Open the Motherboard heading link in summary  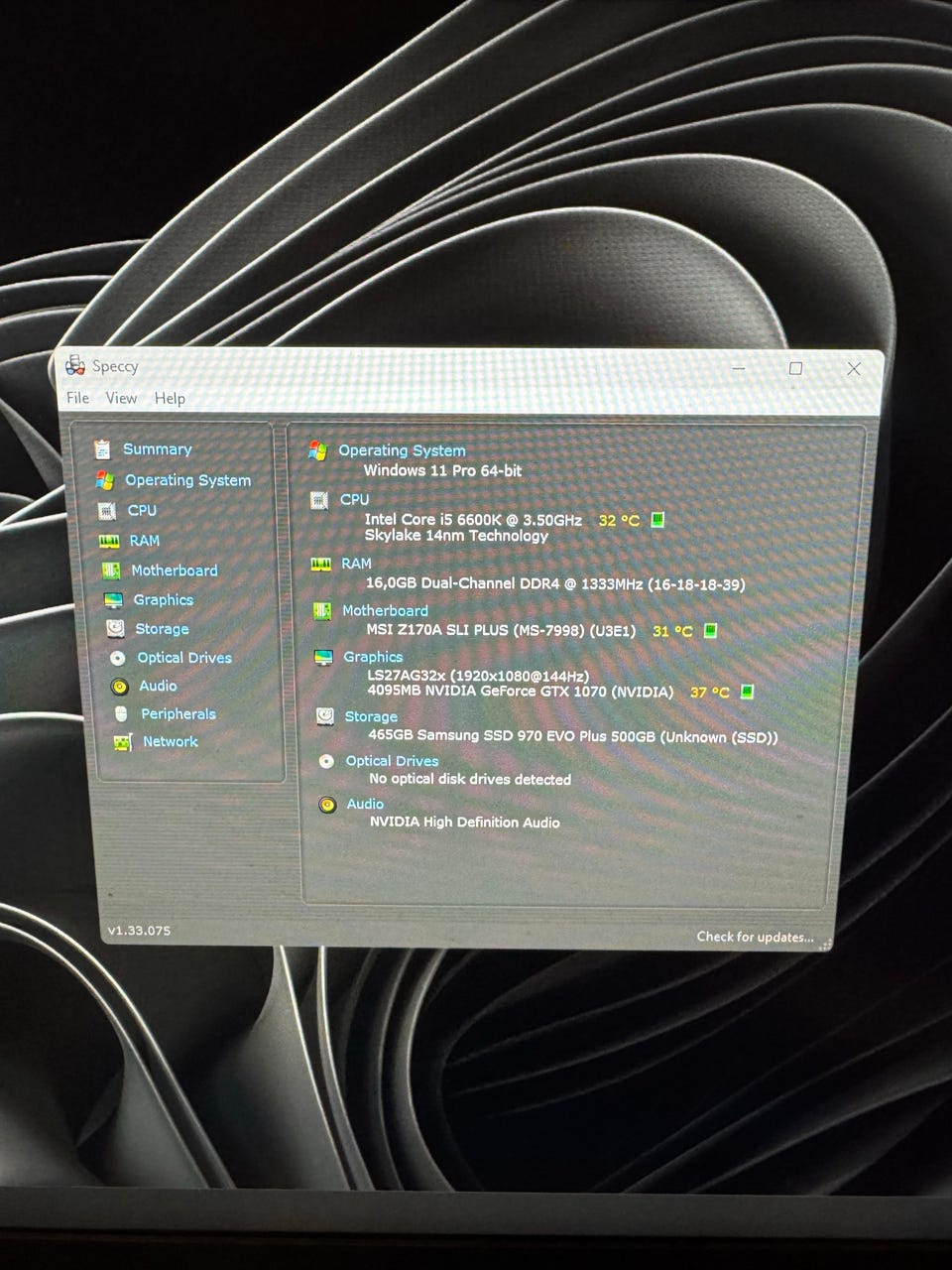[x=385, y=611]
